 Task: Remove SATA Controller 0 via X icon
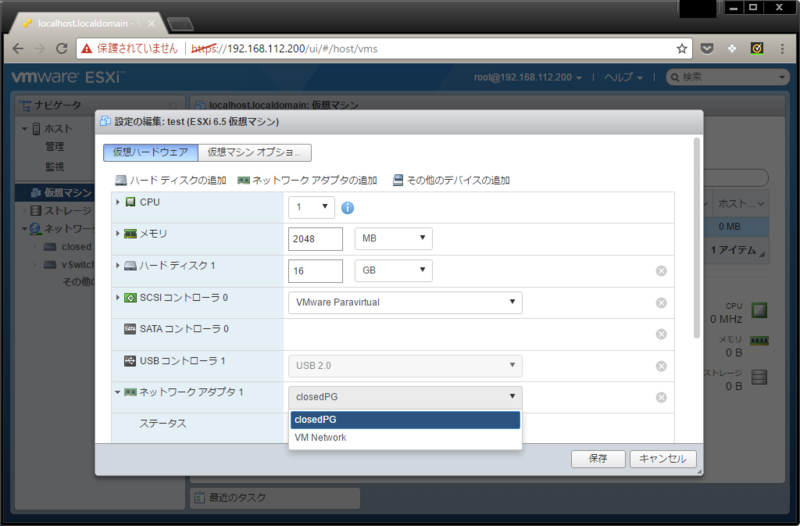661,334
